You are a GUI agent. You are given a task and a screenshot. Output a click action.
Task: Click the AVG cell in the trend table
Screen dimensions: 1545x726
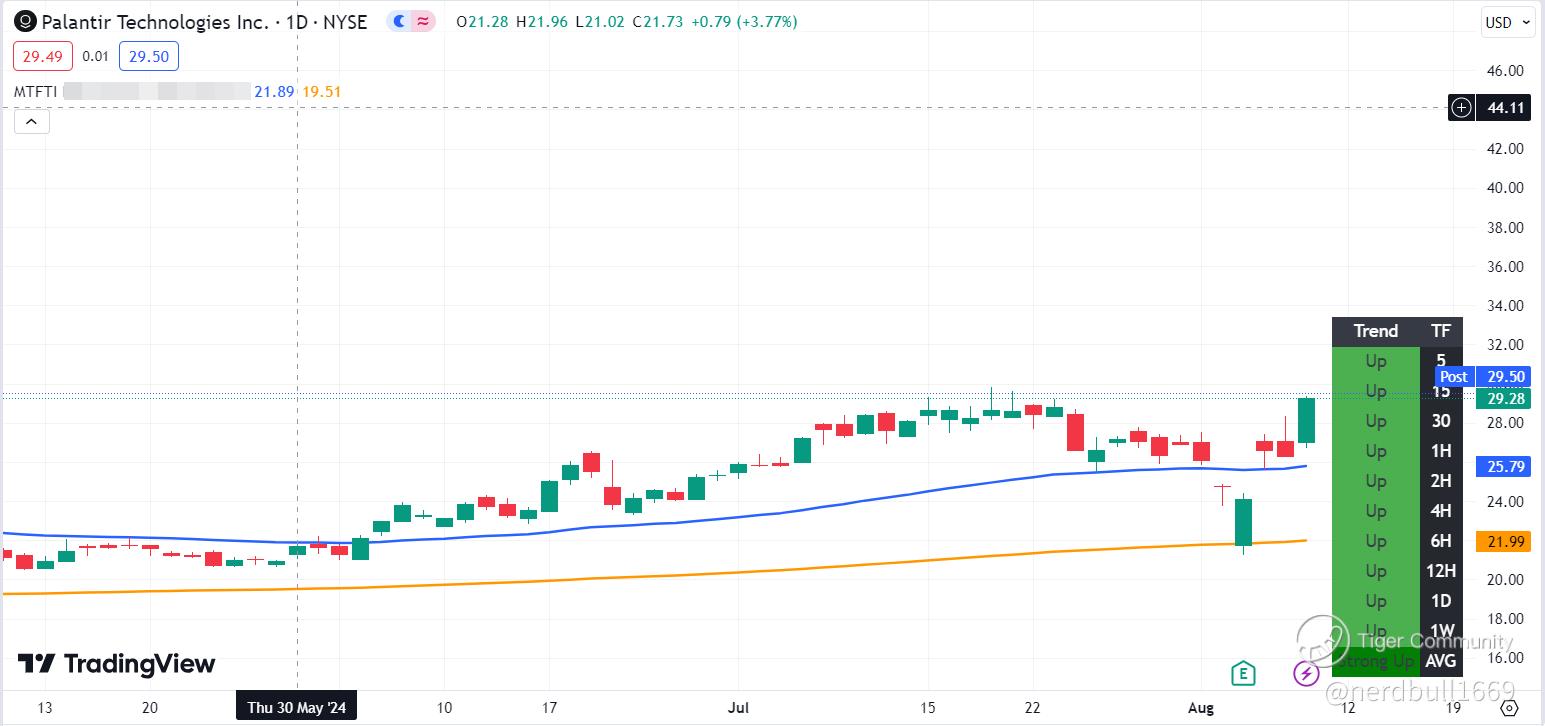point(1441,661)
